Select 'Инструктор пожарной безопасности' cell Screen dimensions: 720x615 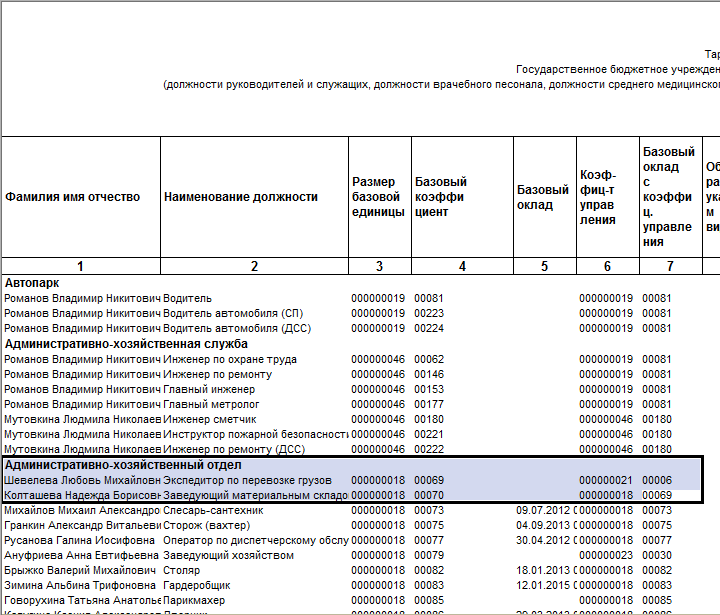(255, 434)
